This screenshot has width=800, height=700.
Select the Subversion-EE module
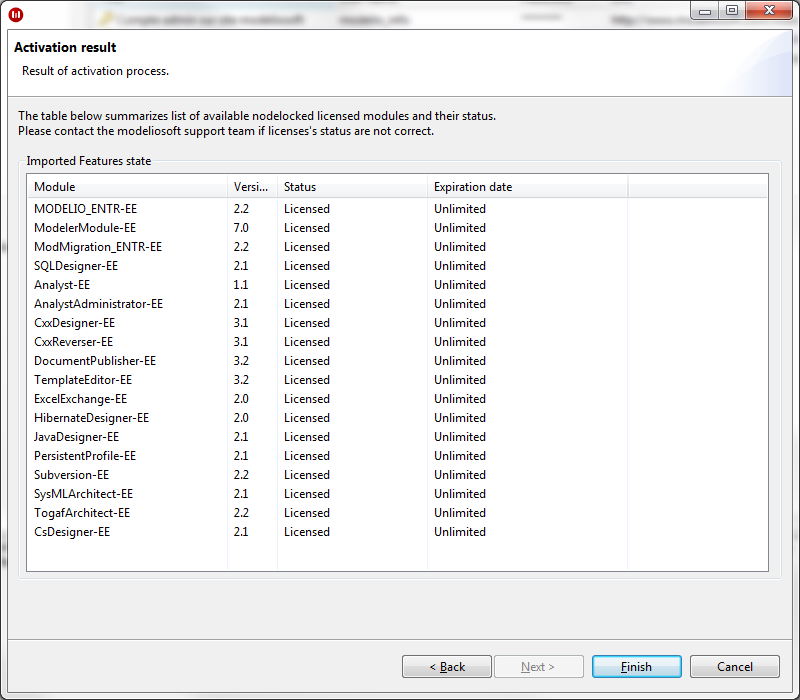click(71, 474)
